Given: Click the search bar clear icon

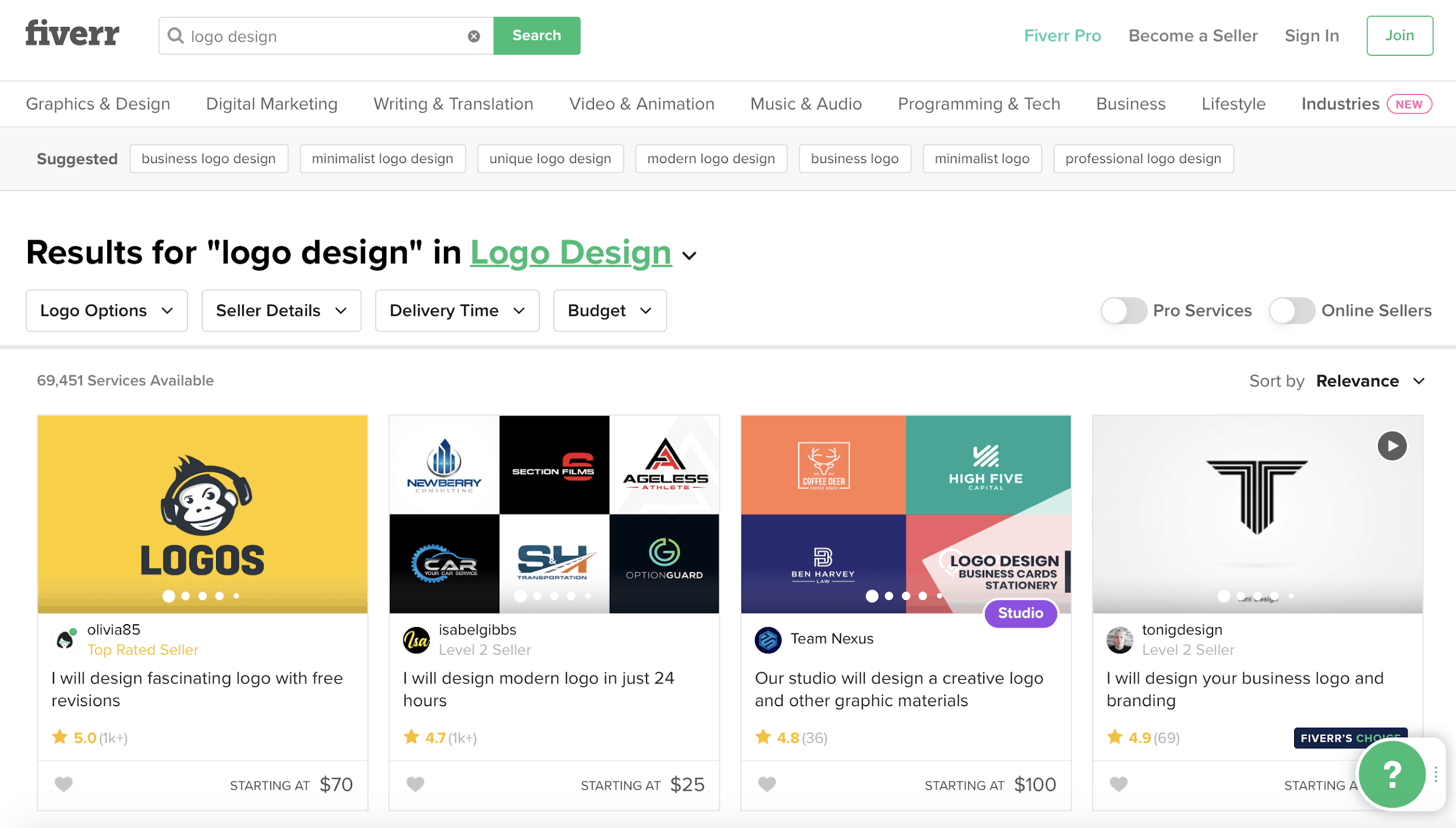Looking at the screenshot, I should click(x=474, y=36).
